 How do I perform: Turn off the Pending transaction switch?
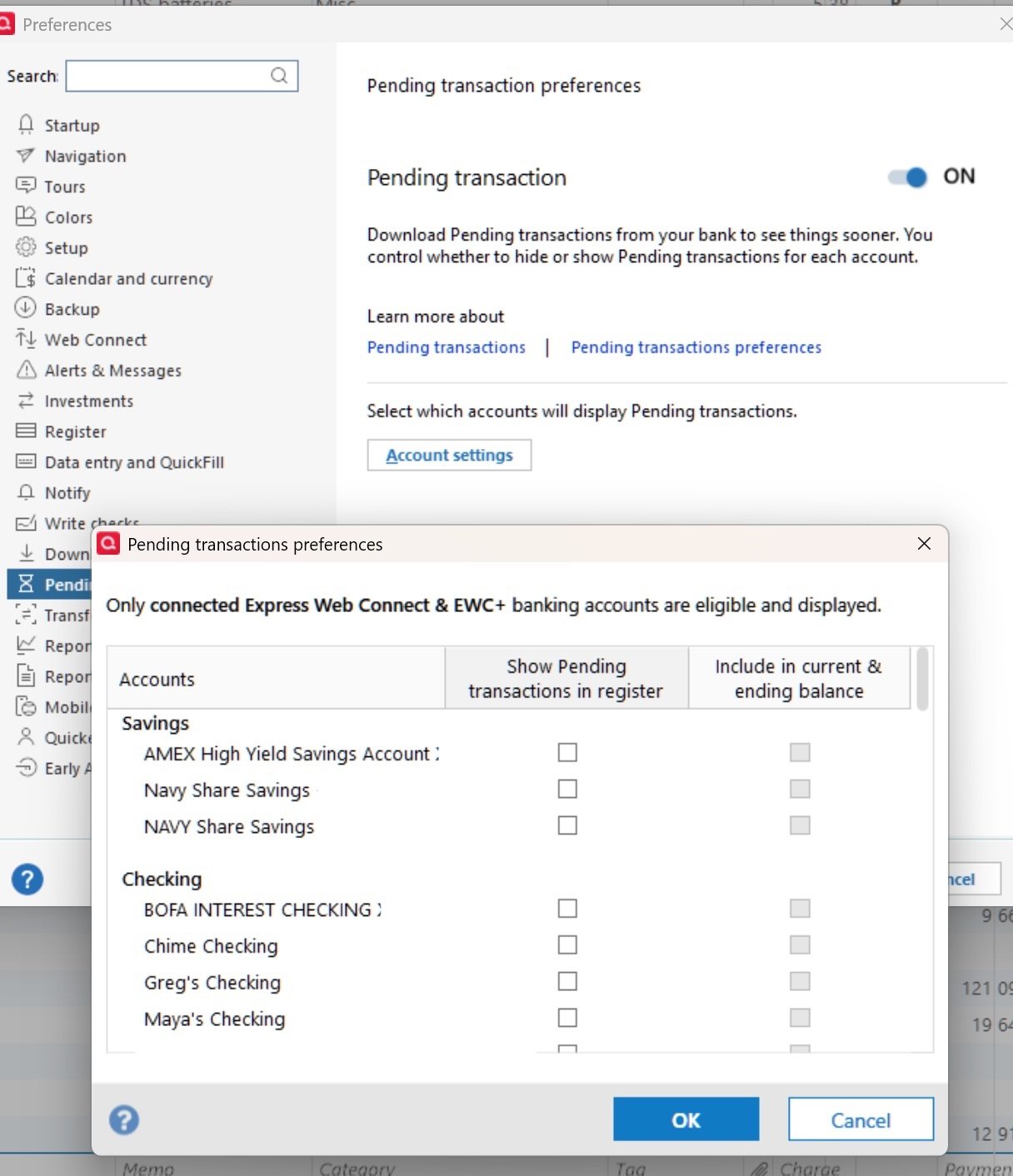tap(907, 177)
